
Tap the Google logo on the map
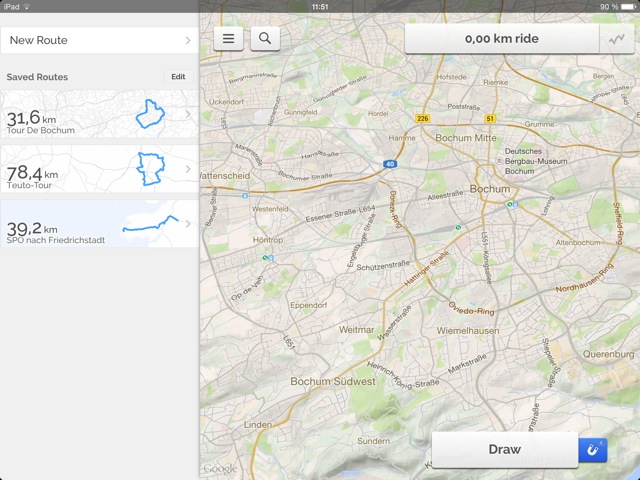[220, 468]
